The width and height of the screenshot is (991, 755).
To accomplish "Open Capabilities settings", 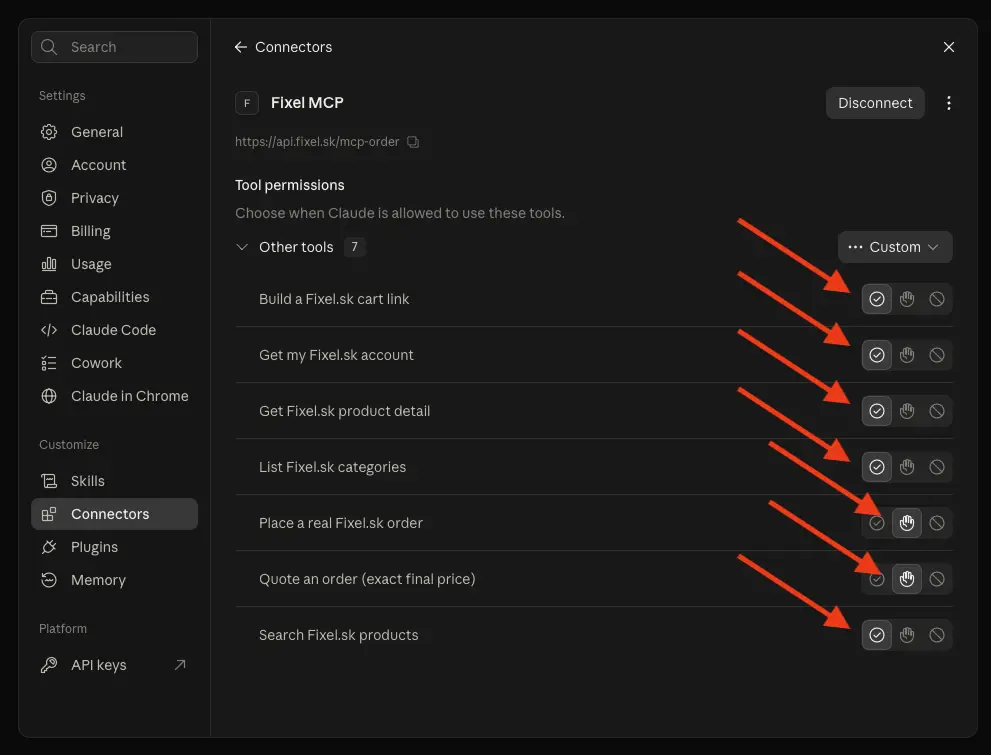I will (x=114, y=297).
